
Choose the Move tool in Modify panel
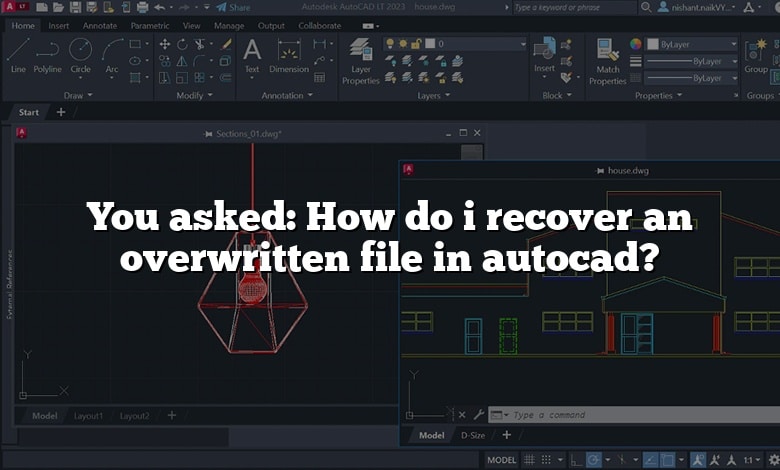click(165, 44)
